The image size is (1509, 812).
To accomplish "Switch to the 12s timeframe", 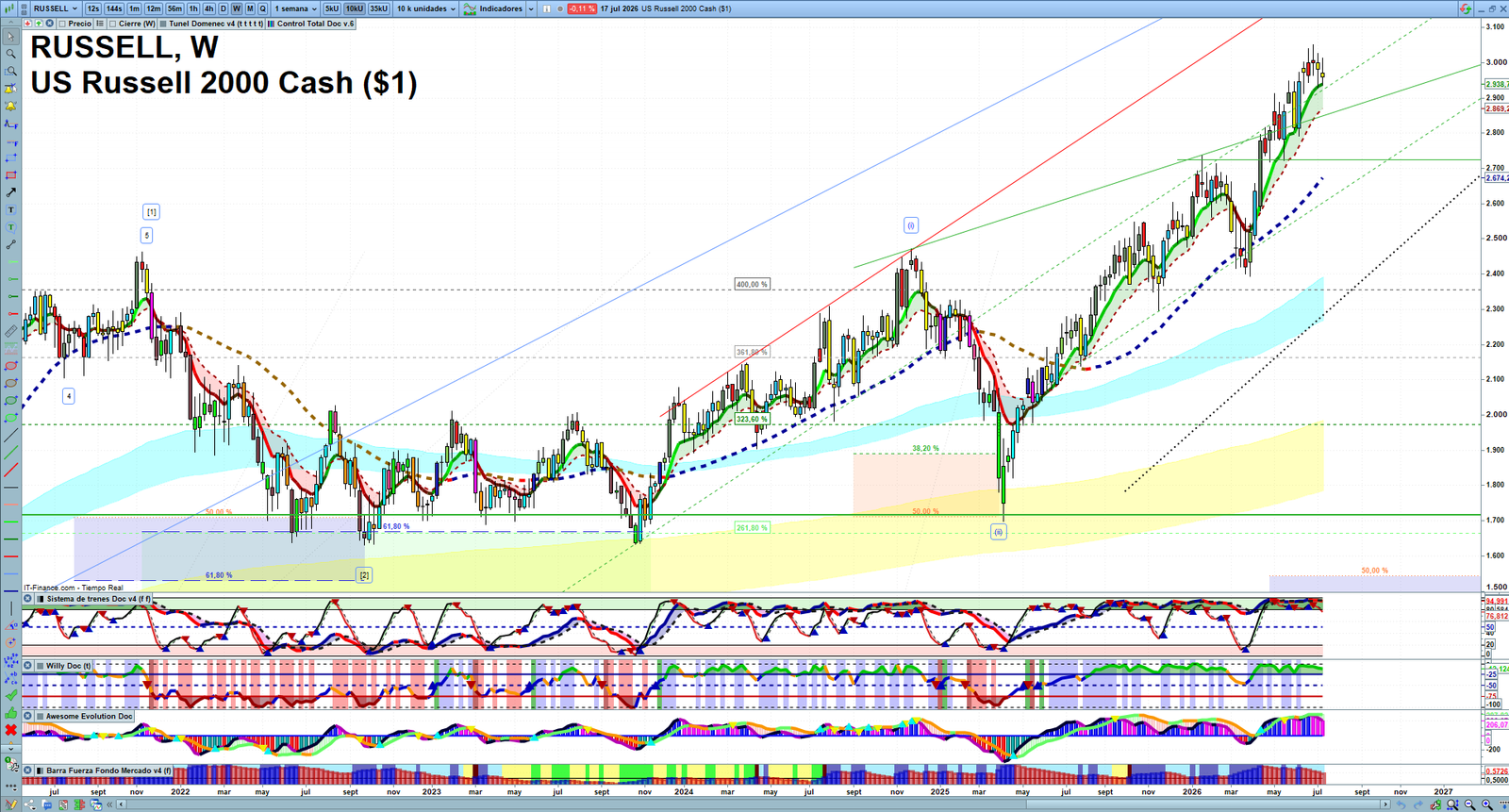I will point(93,8).
